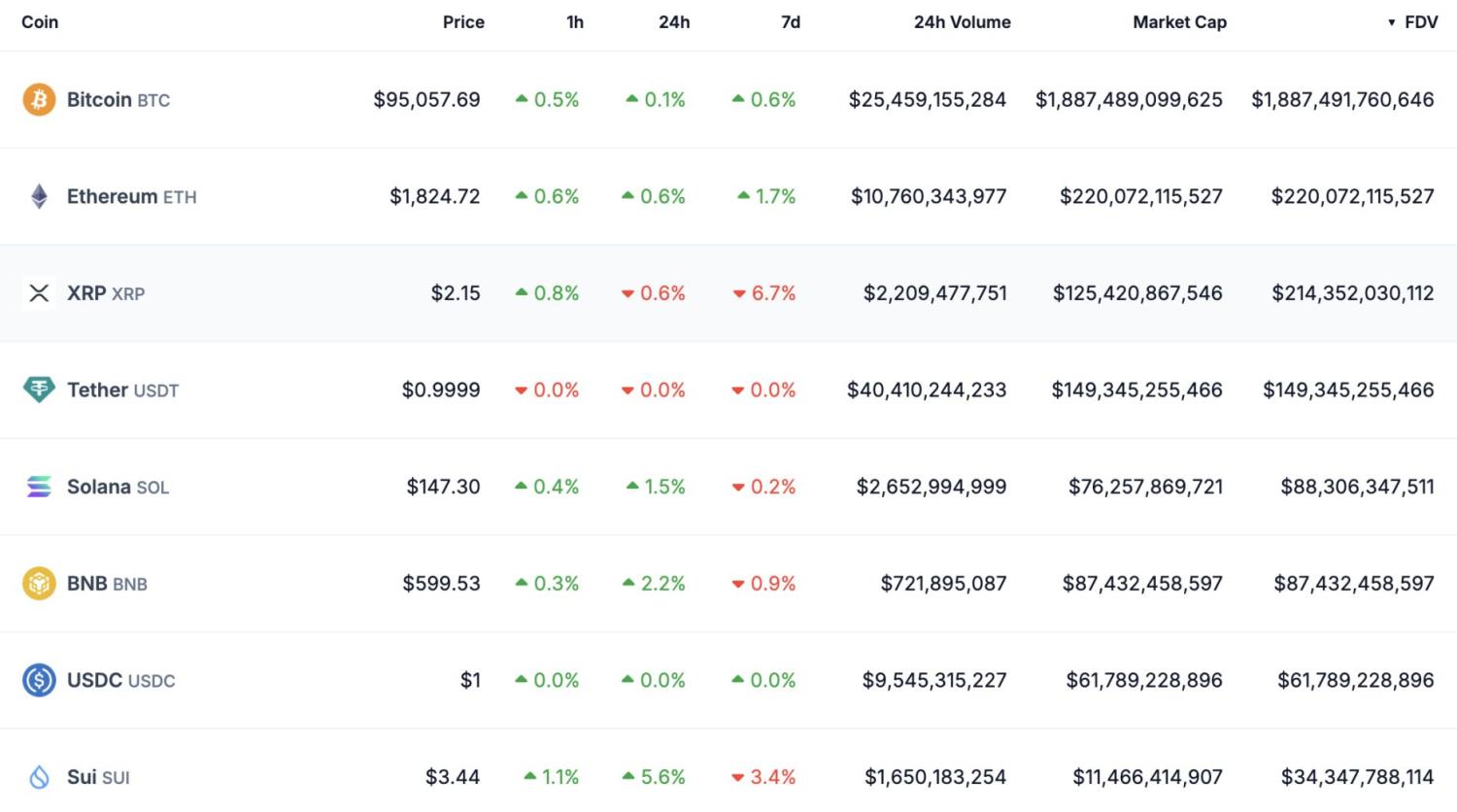The height and width of the screenshot is (812, 1457).
Task: Click the Bitcoin orange logo icon
Action: [x=39, y=99]
